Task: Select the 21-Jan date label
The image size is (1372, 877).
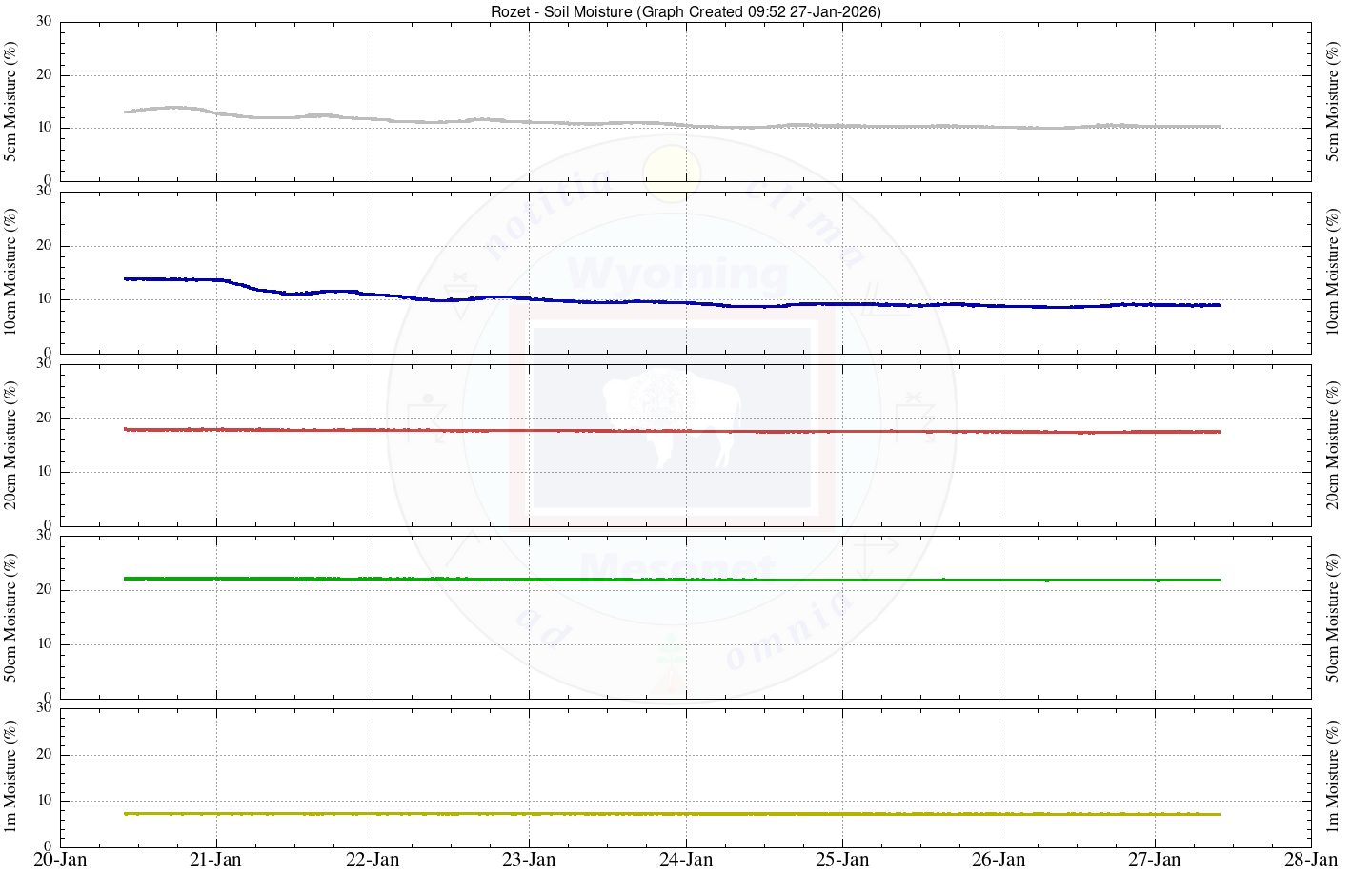Action: tap(216, 860)
